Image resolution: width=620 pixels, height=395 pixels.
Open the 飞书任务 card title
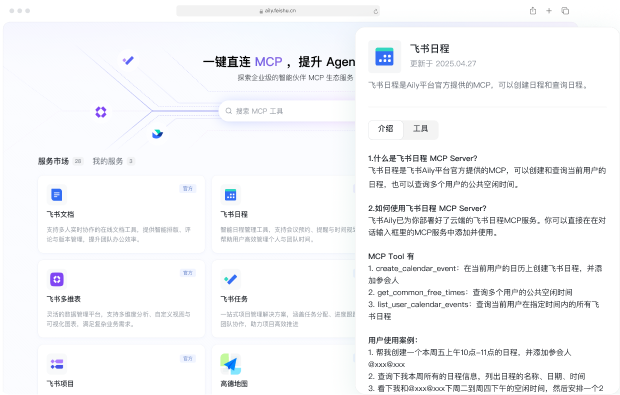tap(234, 299)
